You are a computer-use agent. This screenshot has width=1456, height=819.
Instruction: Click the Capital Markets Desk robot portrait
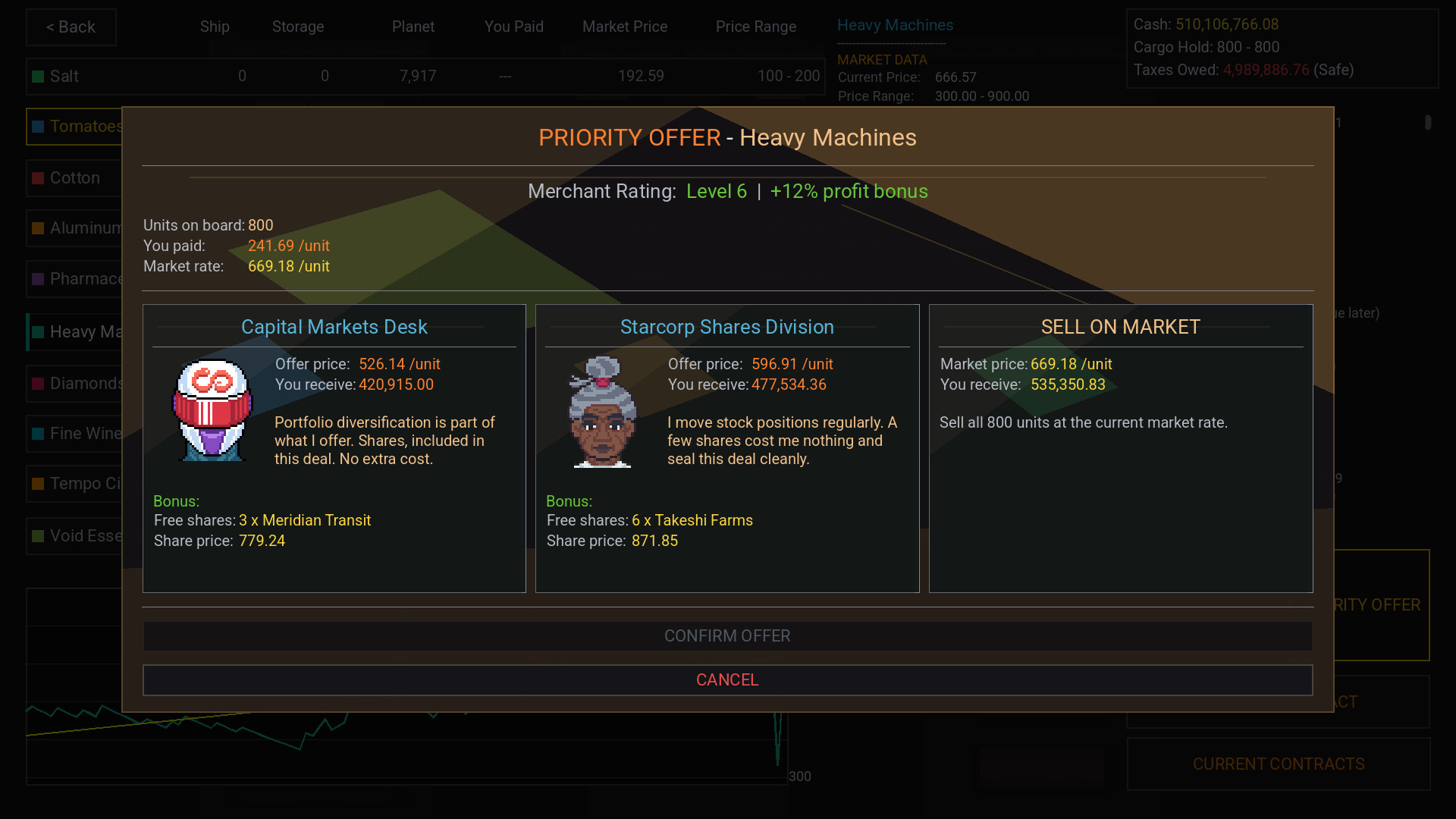212,410
